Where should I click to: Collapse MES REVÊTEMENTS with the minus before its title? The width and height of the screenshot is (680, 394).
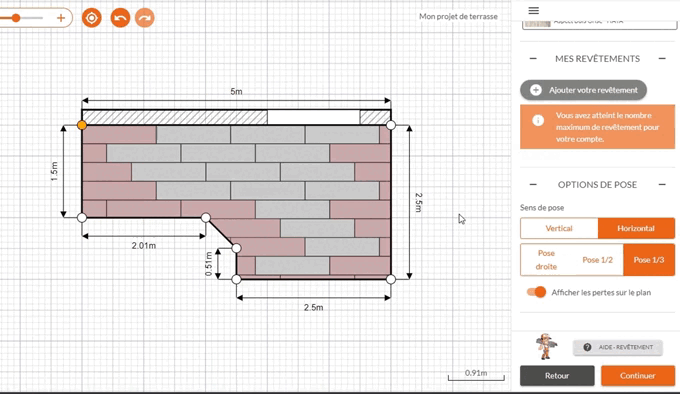tap(533, 59)
